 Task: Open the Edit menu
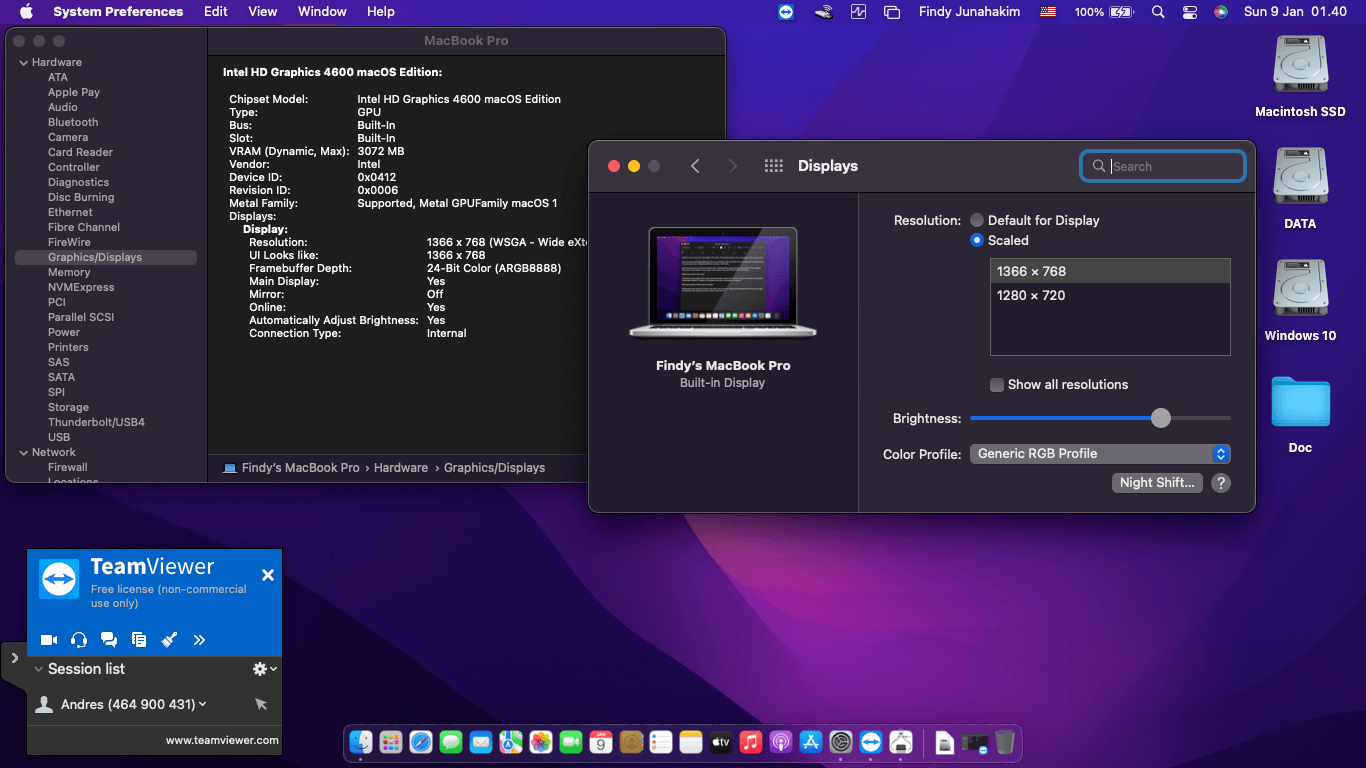click(216, 12)
